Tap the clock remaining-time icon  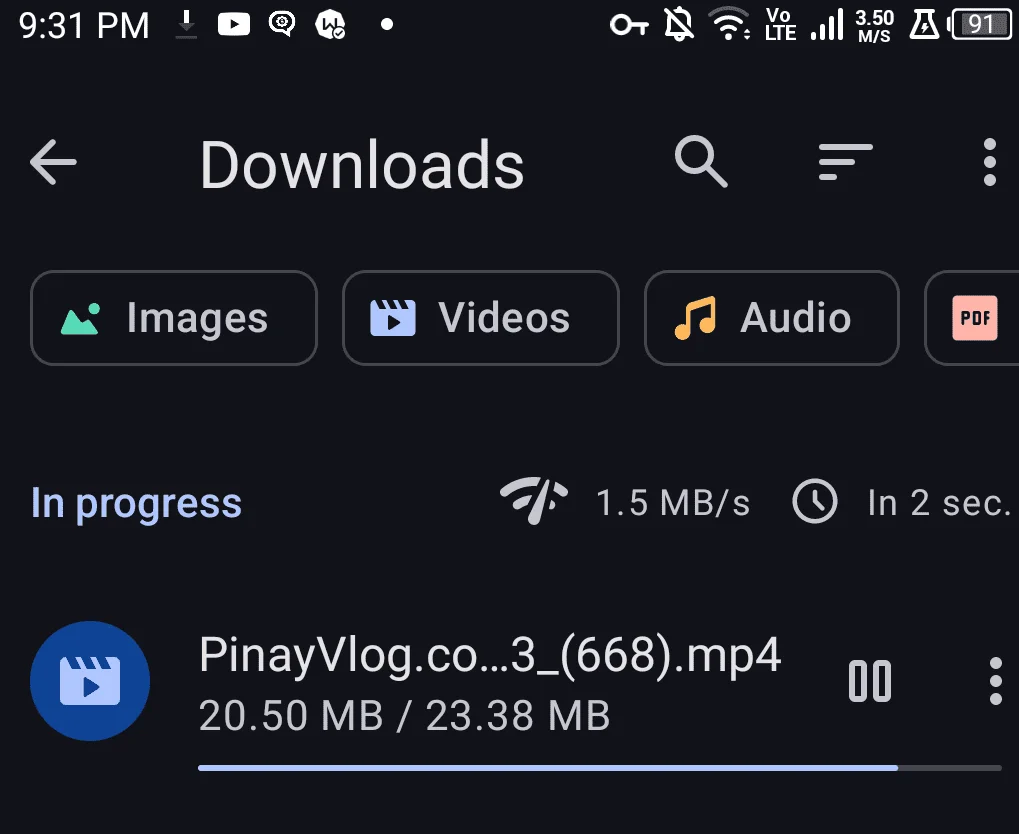coord(814,501)
